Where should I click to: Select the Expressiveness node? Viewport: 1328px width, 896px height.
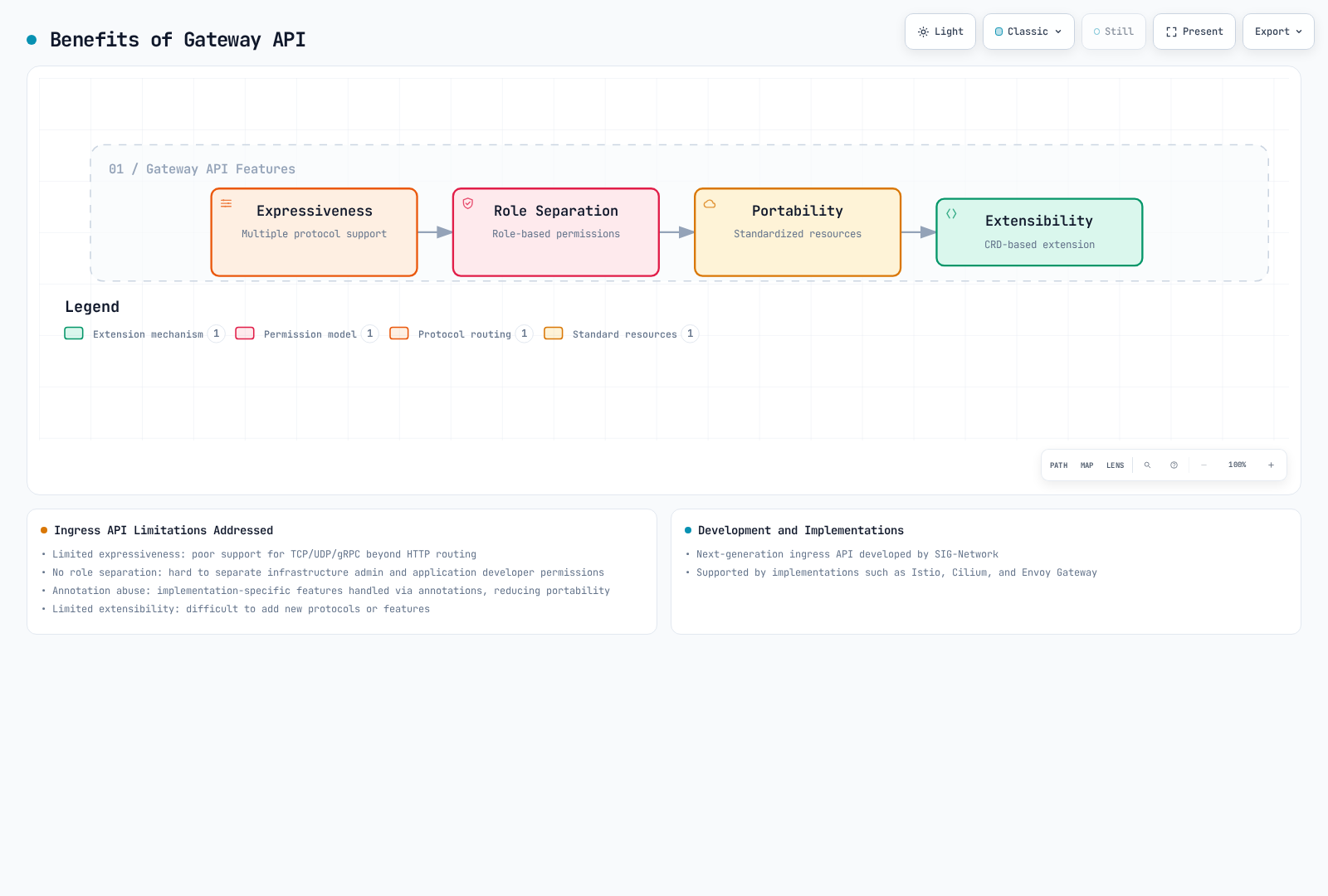314,232
